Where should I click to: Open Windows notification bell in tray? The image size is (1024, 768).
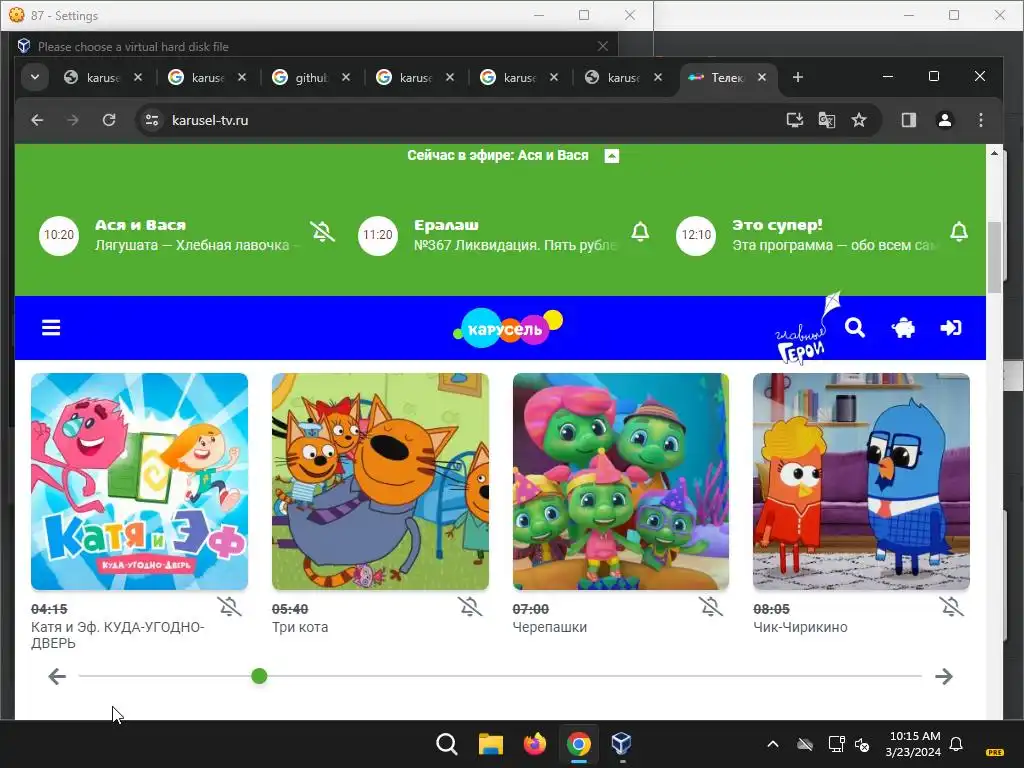(956, 744)
